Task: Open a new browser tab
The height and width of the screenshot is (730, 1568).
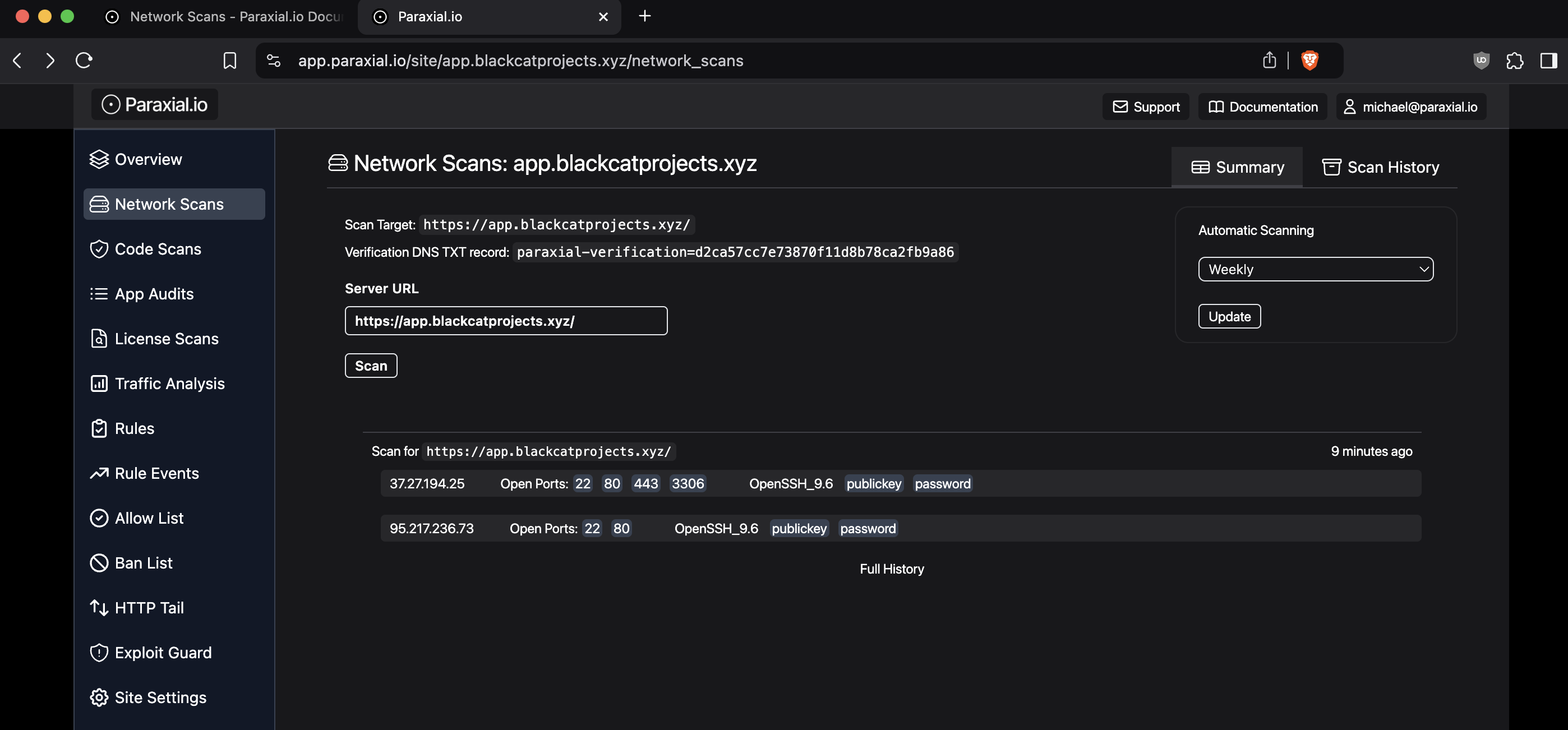Action: pyautogui.click(x=644, y=16)
